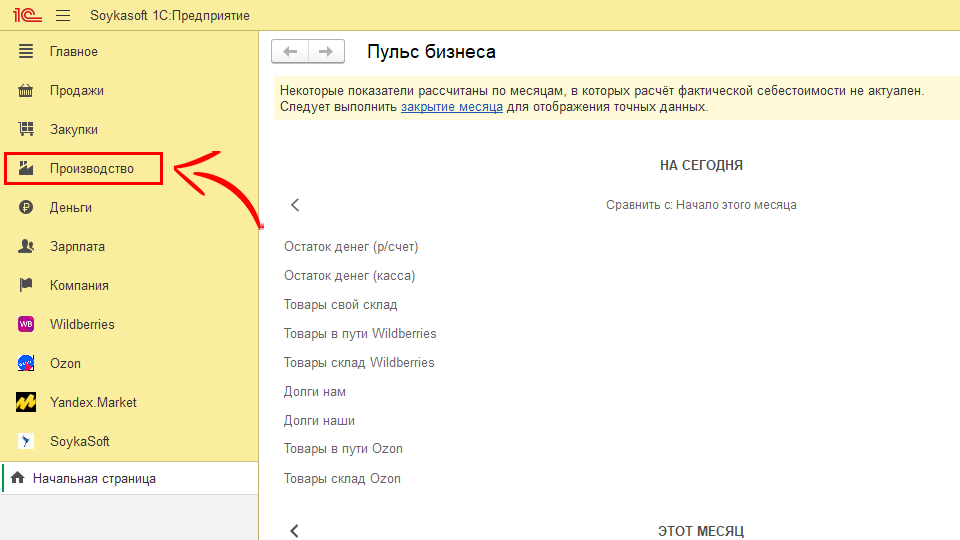Click the Закупки cart icon

coord(27,129)
